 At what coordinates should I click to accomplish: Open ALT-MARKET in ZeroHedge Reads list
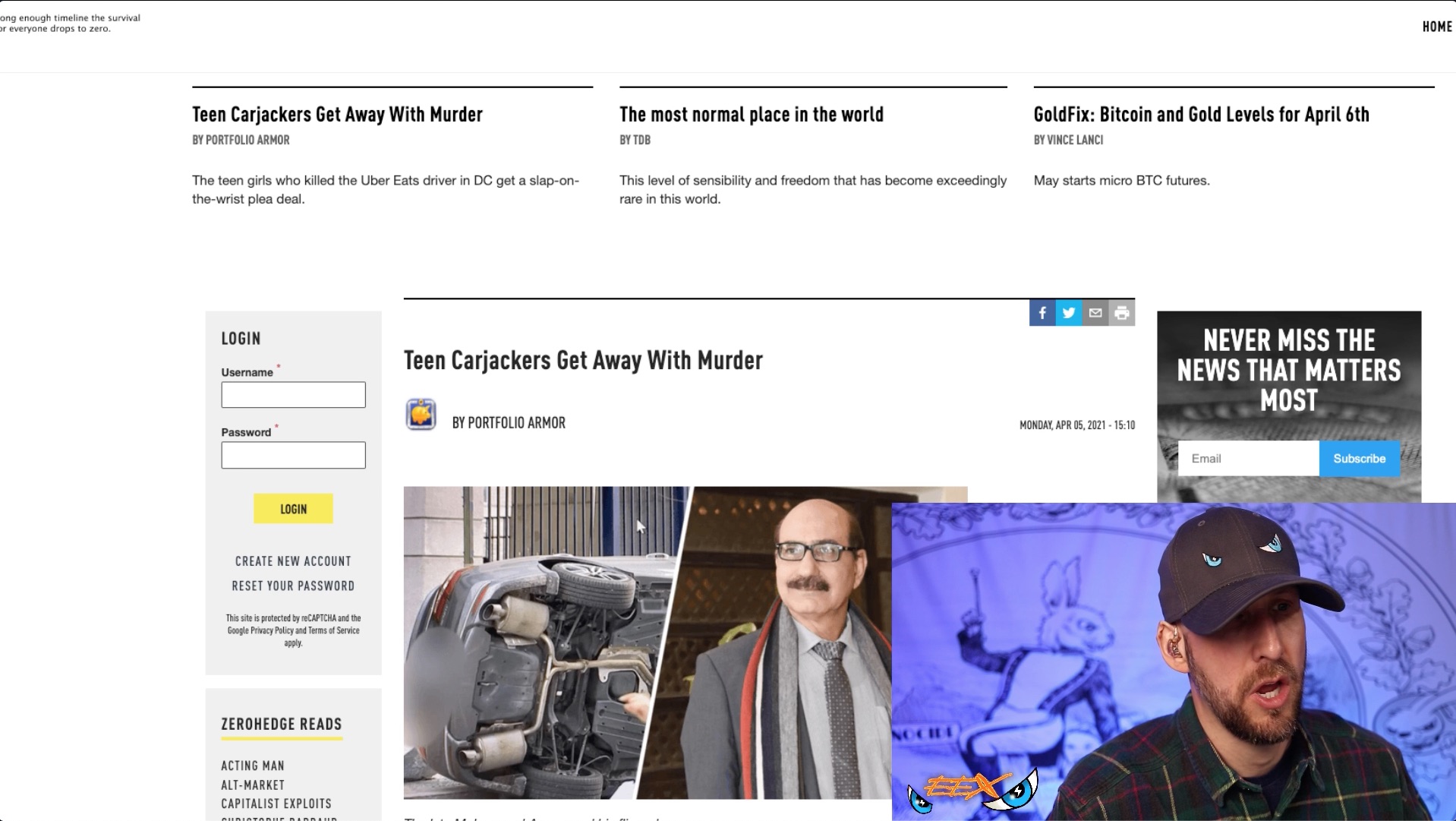click(x=253, y=785)
